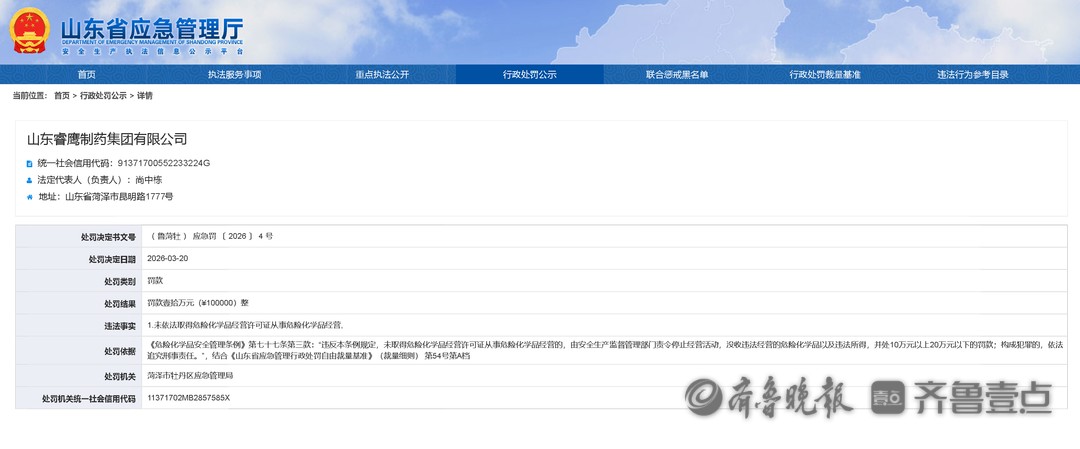Click the national emblem logo in header

coord(29,31)
